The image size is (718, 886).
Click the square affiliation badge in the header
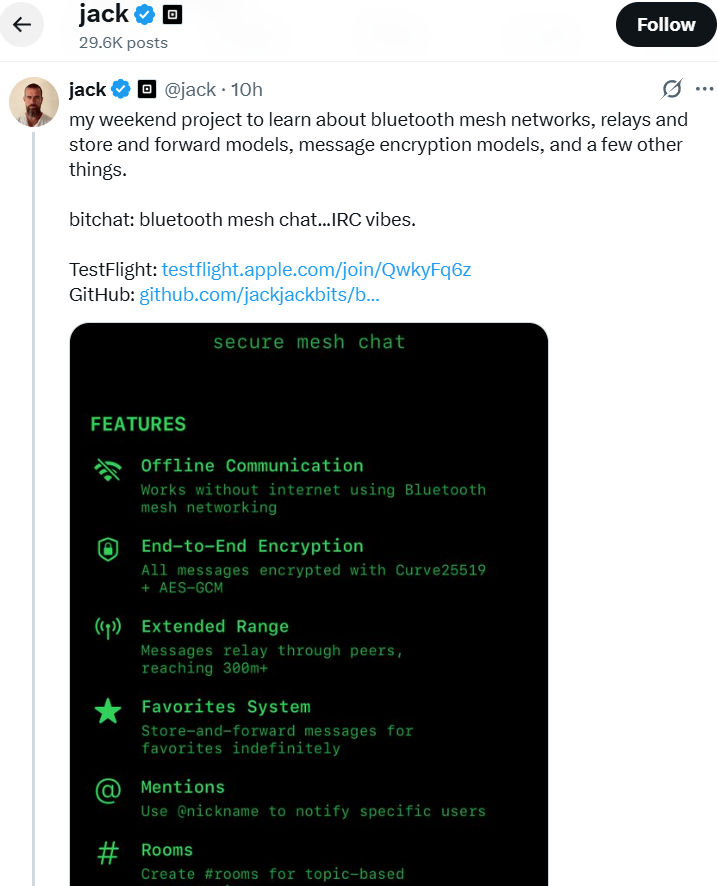pyautogui.click(x=172, y=15)
